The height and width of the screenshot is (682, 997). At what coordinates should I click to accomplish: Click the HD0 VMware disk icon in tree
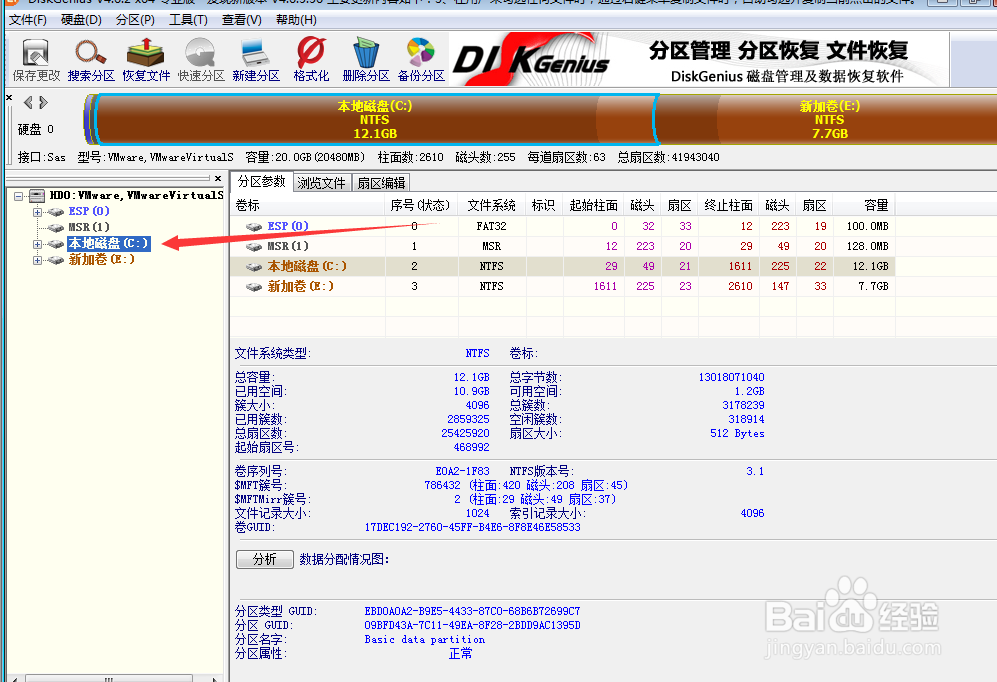(x=38, y=195)
